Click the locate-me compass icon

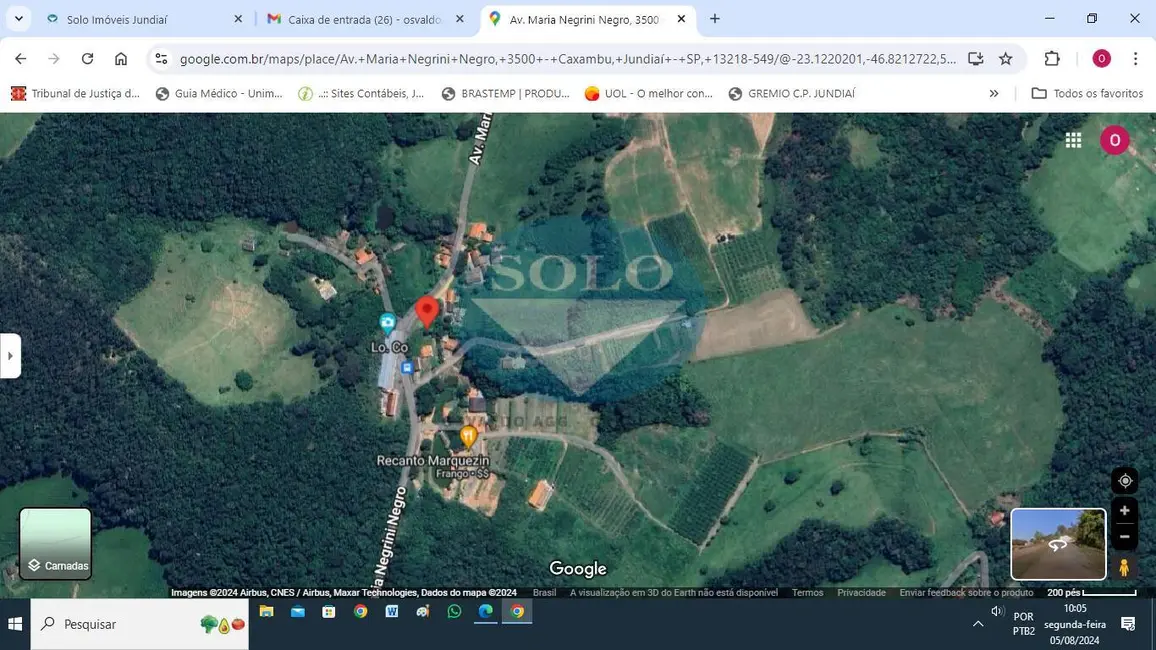click(x=1123, y=480)
